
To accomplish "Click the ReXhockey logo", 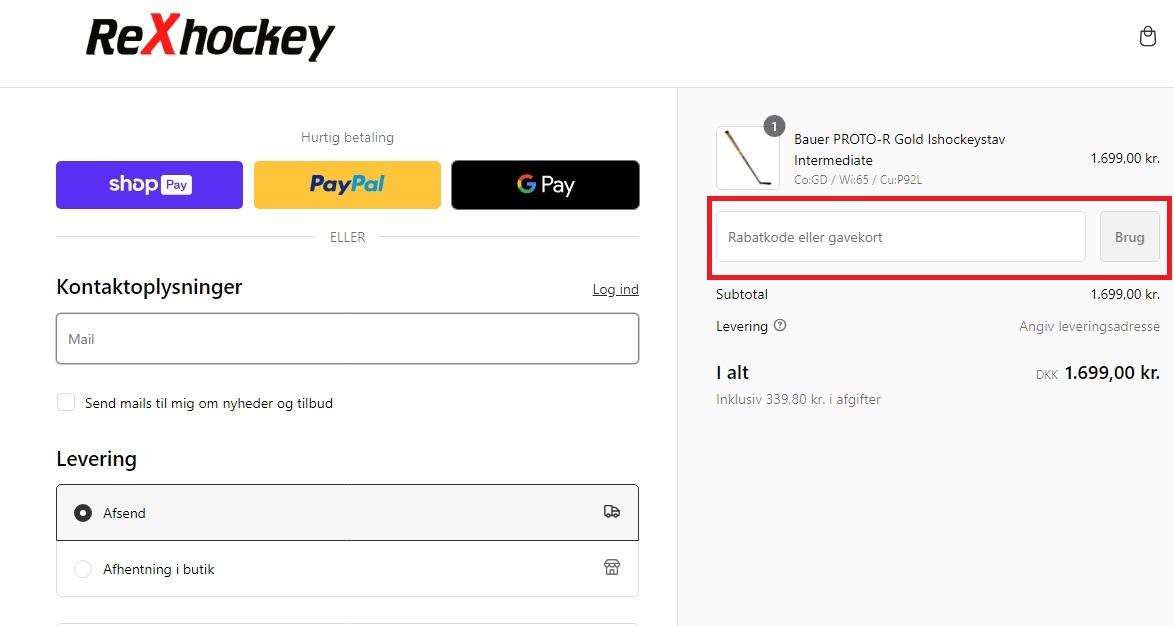I will coord(210,37).
